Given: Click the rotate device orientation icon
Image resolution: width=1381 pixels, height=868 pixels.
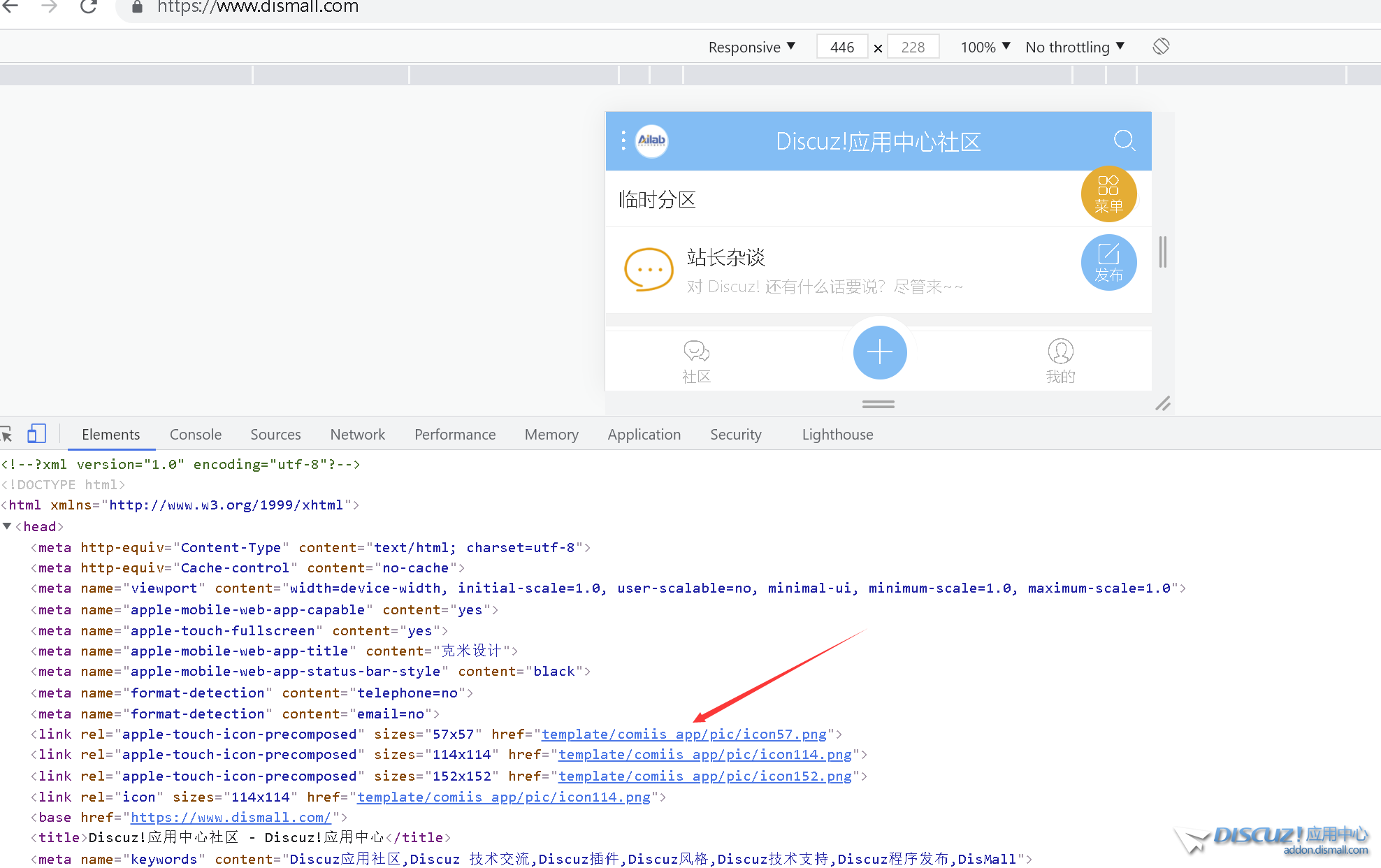Looking at the screenshot, I should point(1161,46).
